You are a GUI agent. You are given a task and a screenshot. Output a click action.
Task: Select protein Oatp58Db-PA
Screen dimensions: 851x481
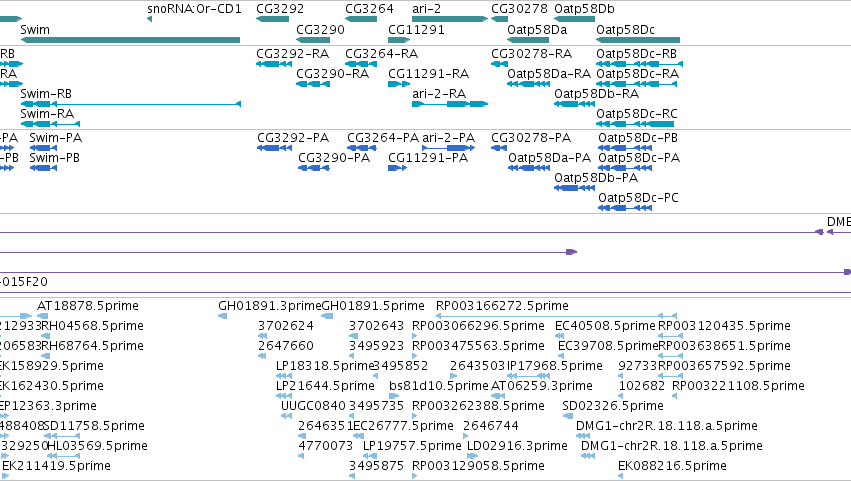tap(575, 188)
